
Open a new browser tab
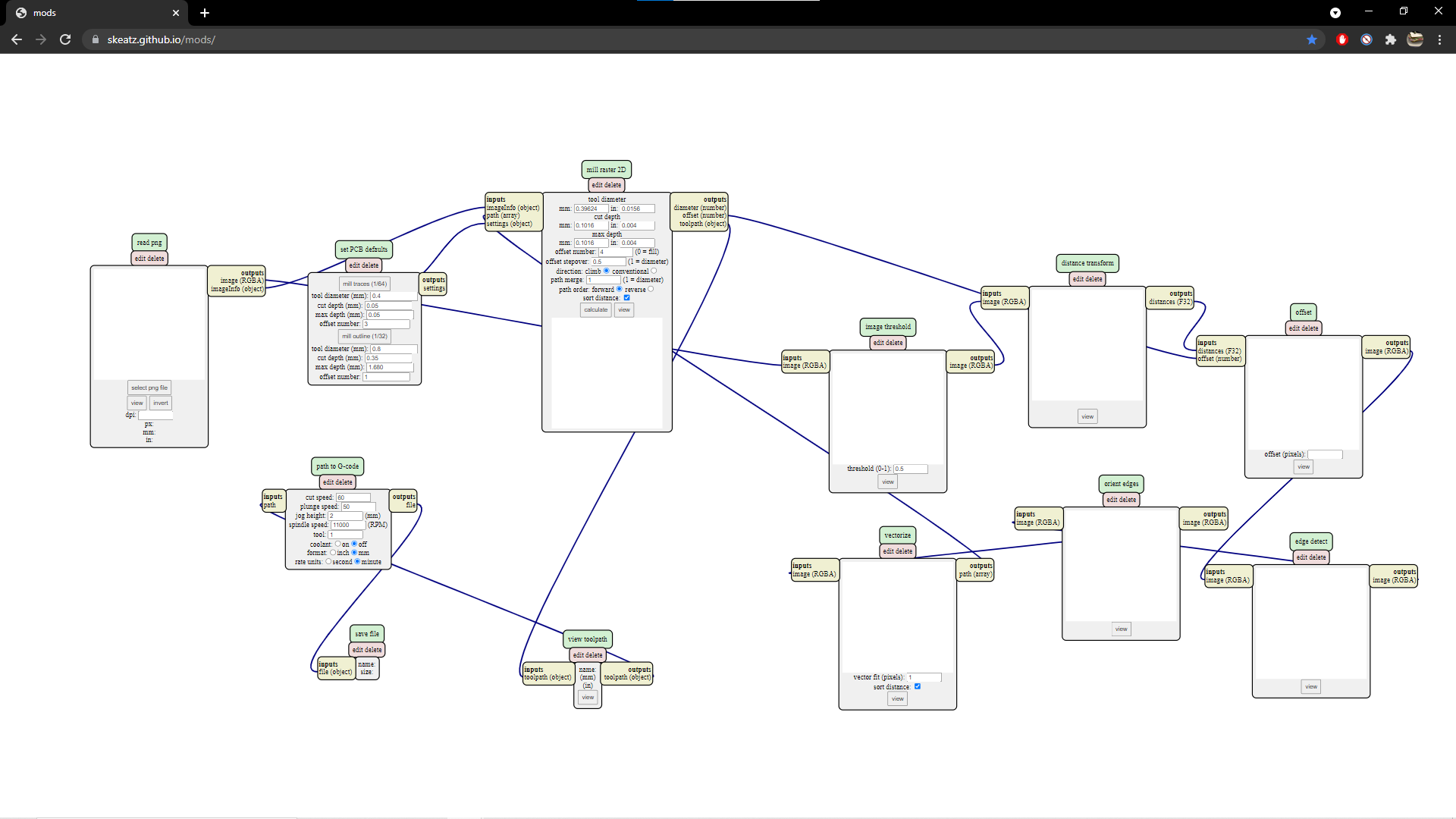[x=205, y=13]
